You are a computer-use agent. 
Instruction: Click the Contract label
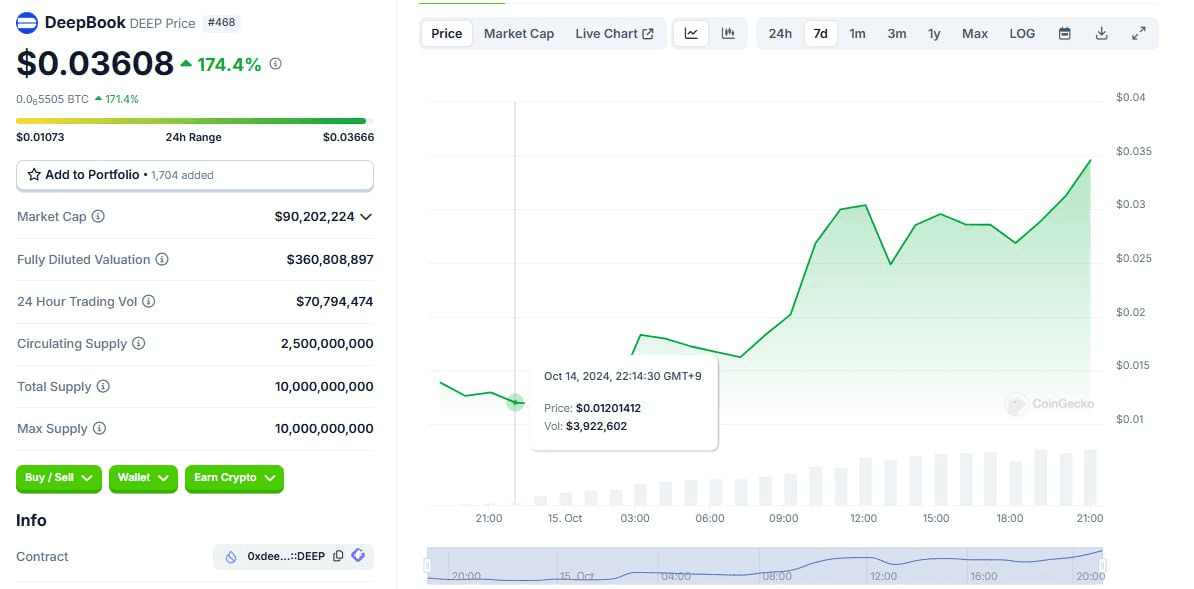(43, 556)
